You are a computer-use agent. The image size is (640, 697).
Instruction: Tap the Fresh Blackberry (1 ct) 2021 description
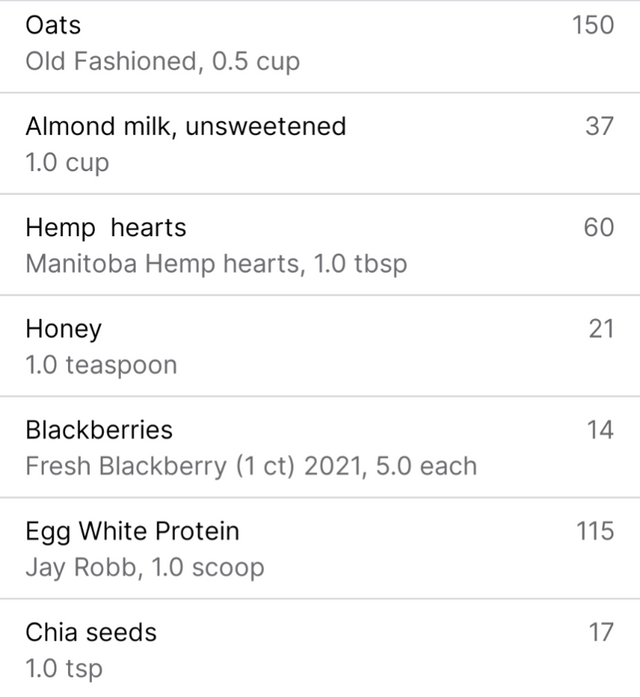click(x=251, y=466)
